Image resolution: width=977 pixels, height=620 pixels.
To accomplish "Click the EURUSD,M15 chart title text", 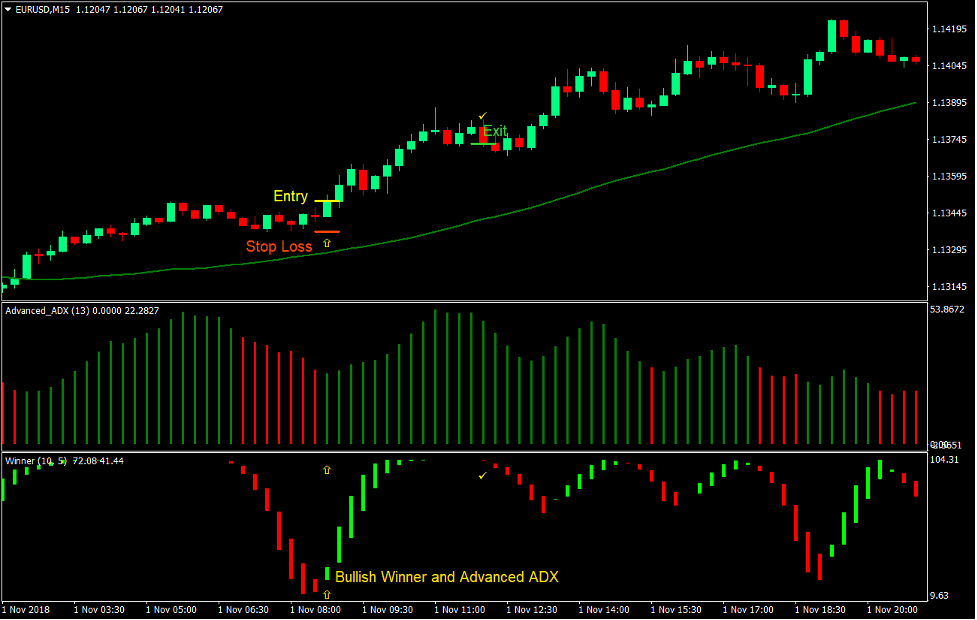I will click(47, 9).
